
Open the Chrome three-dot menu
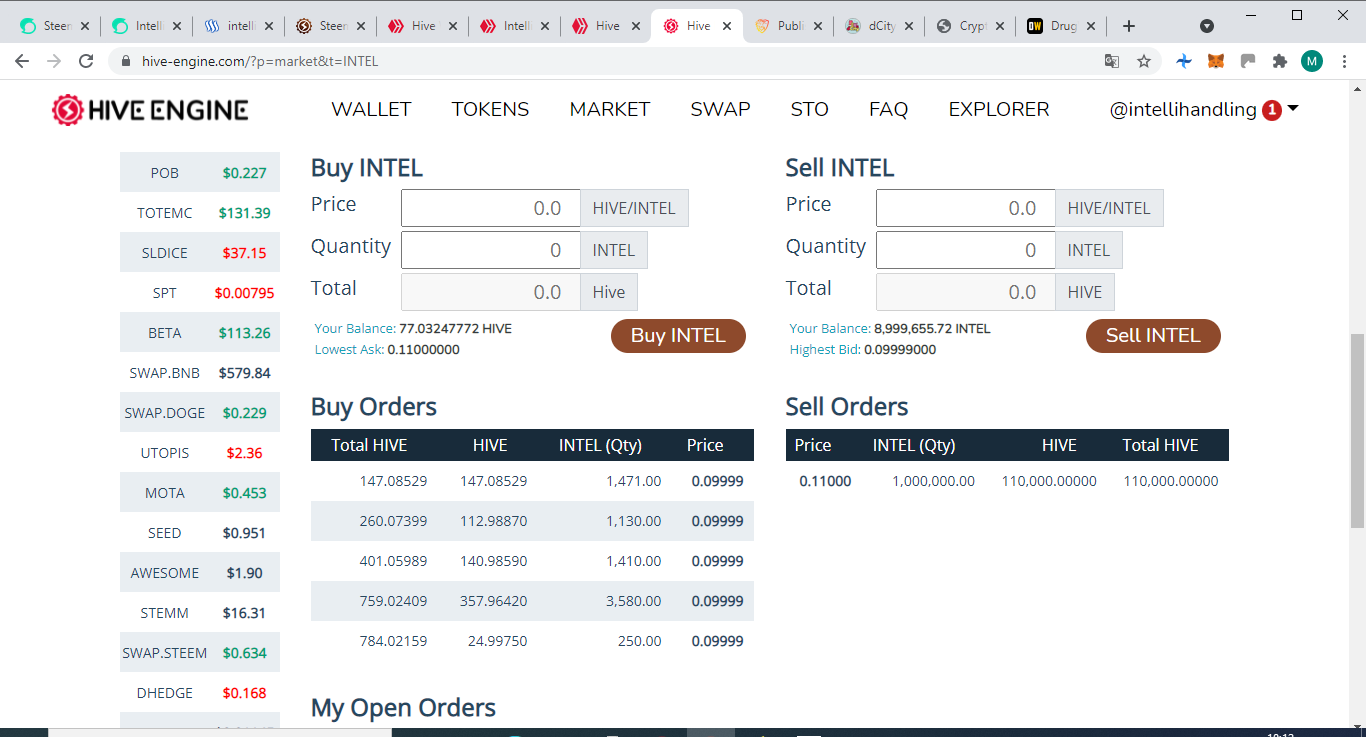(1344, 61)
